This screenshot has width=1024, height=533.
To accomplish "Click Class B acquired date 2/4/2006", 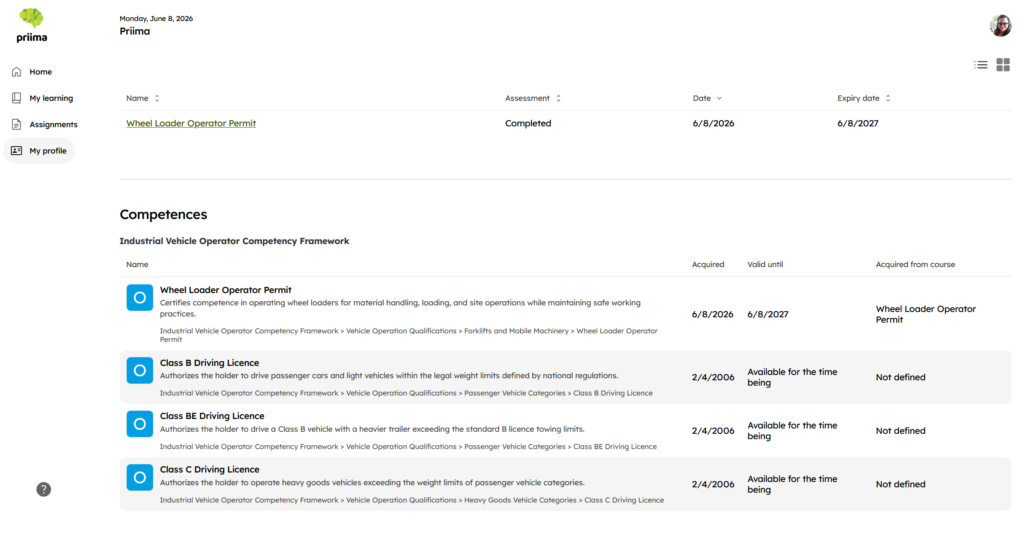I will point(712,378).
